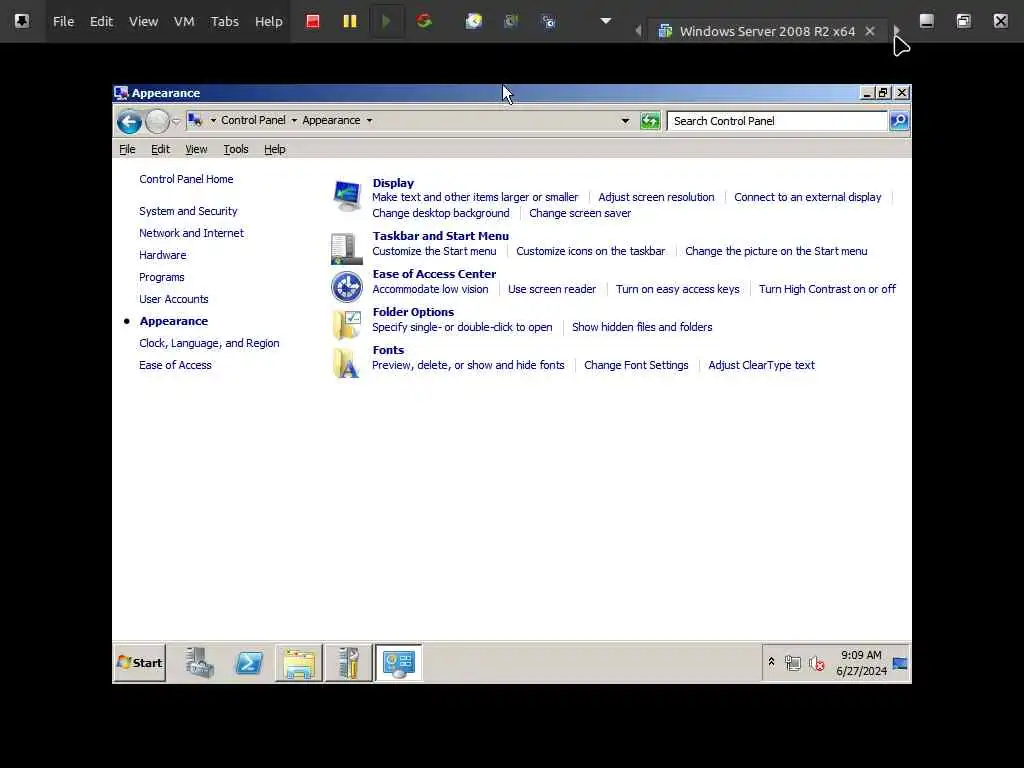Restart the VM using the red-green cycle icon
The image size is (1024, 768).
(x=424, y=22)
